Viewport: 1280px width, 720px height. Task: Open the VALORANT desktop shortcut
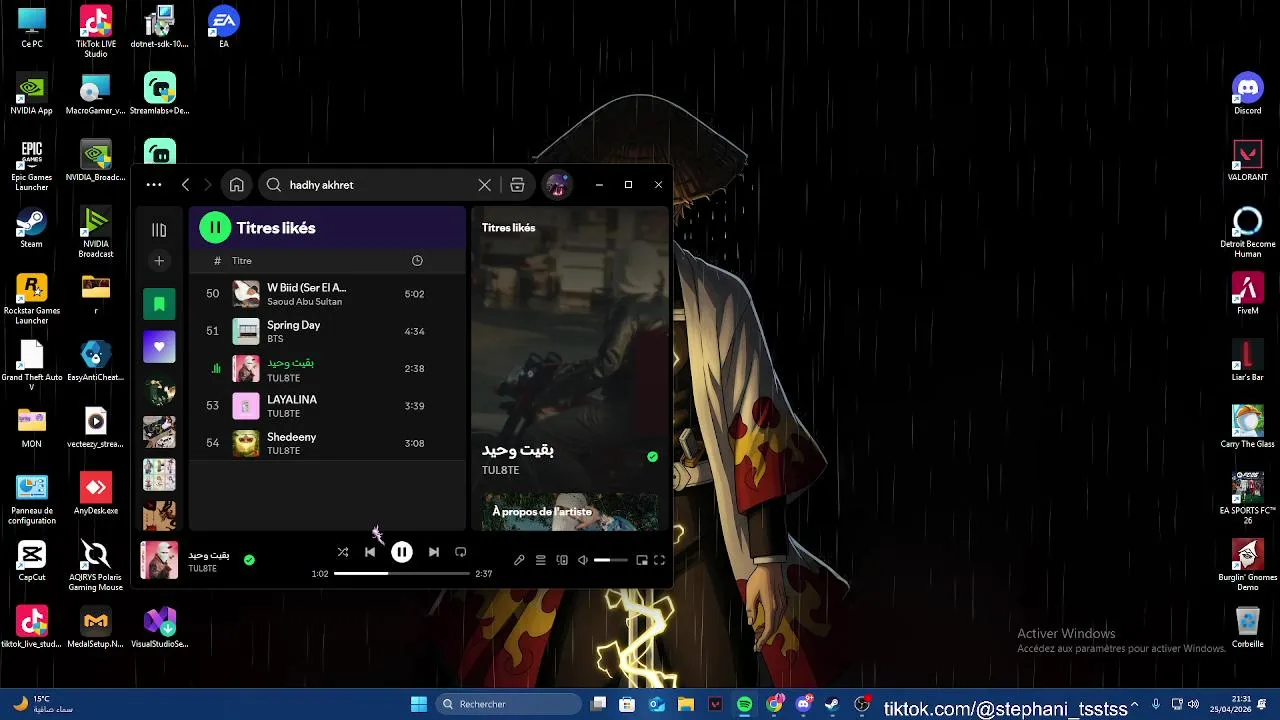[1247, 161]
